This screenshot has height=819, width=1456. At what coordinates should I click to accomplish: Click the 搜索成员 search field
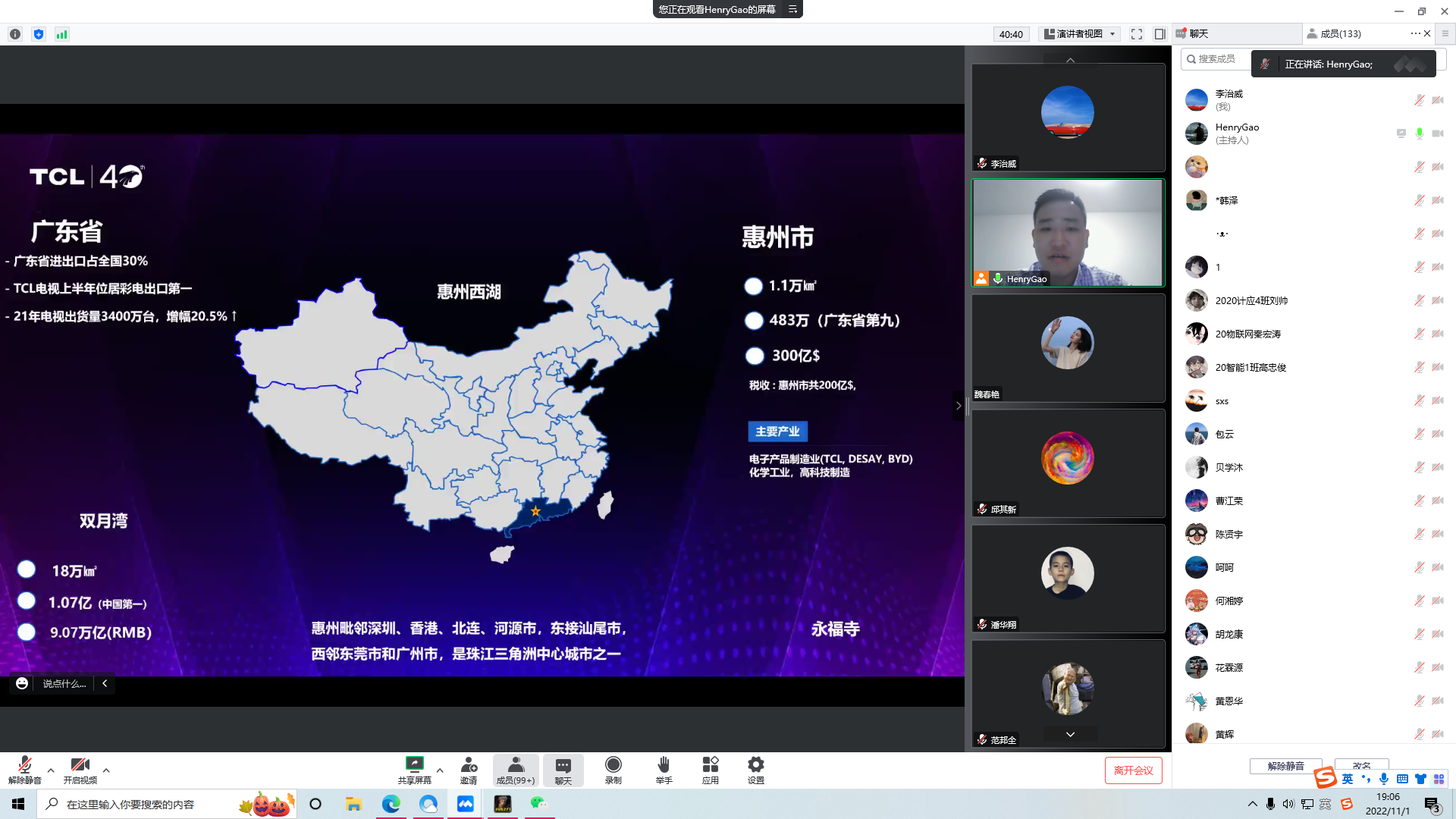(1216, 59)
